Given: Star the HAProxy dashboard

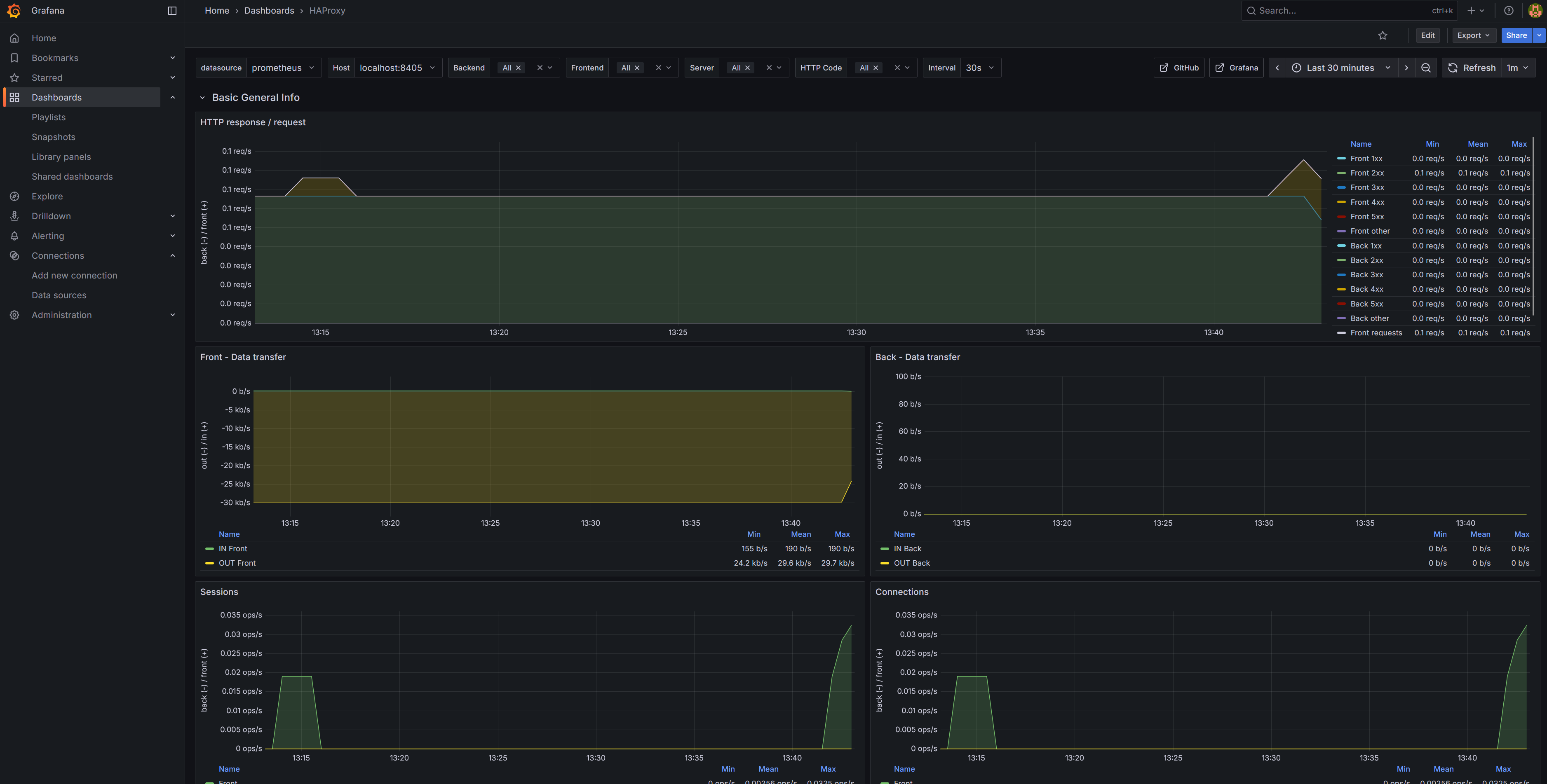Looking at the screenshot, I should [1383, 35].
